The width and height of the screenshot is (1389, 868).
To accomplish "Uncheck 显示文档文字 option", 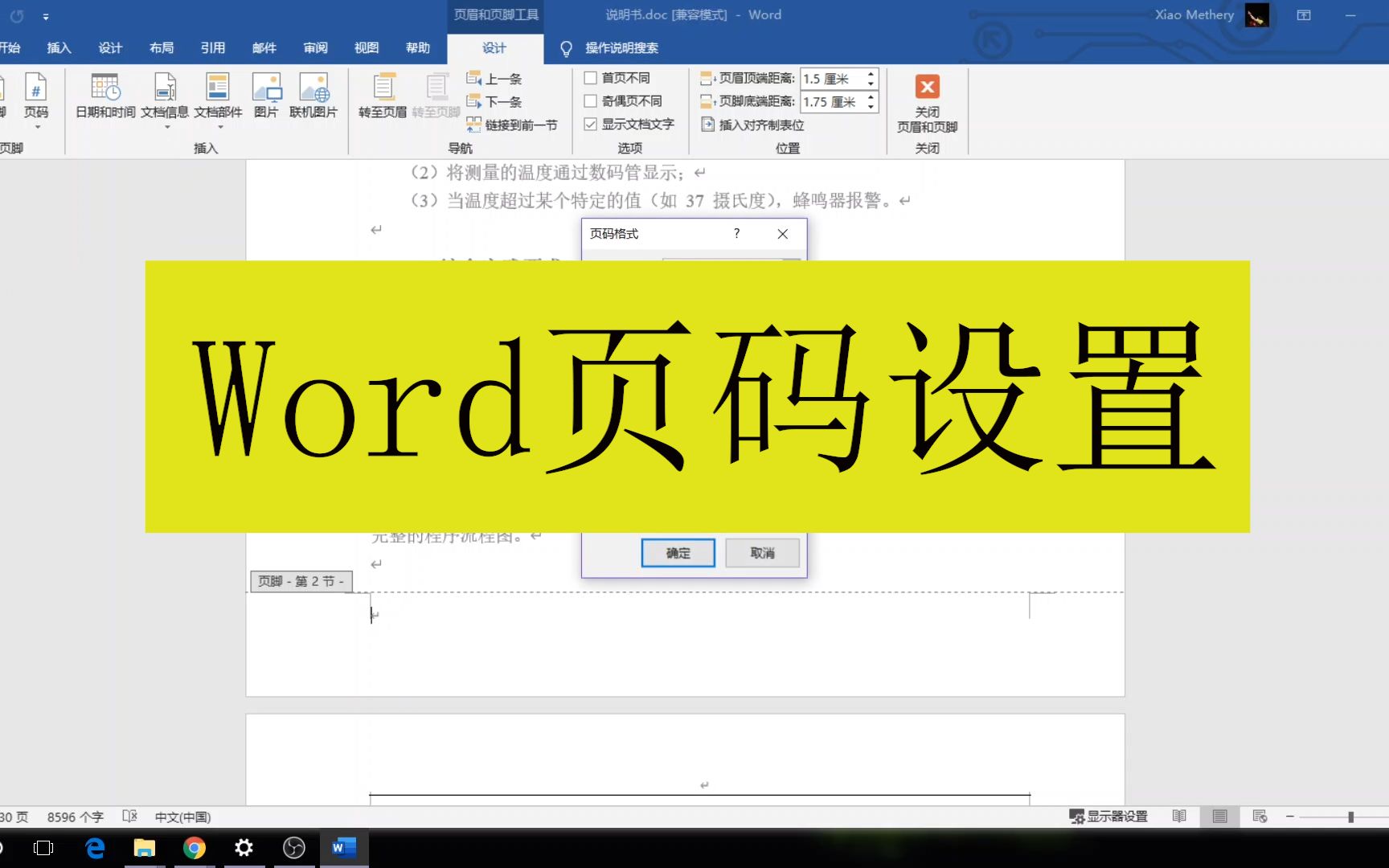I will coord(590,124).
